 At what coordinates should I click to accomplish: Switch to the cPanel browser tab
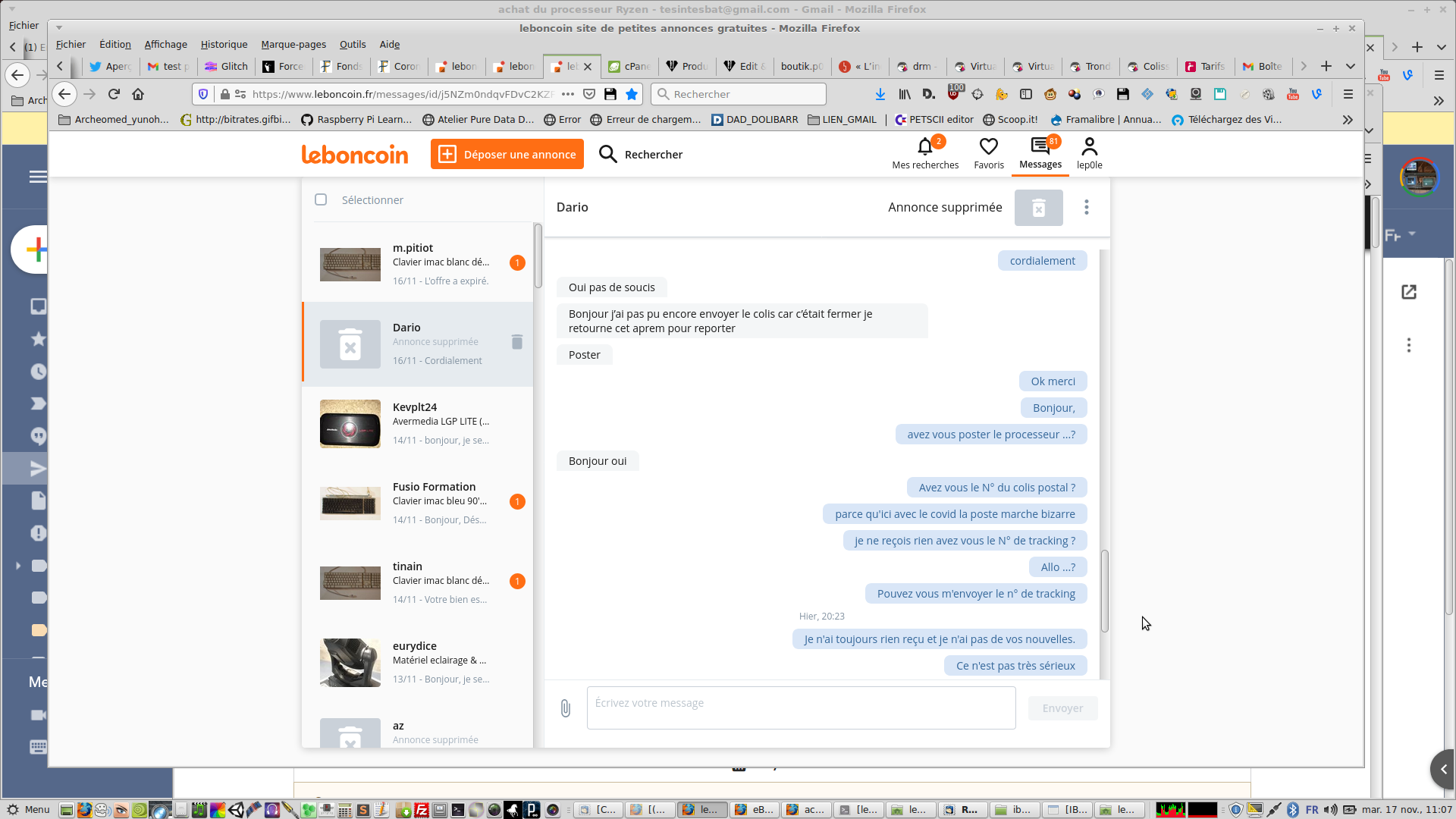coord(629,67)
